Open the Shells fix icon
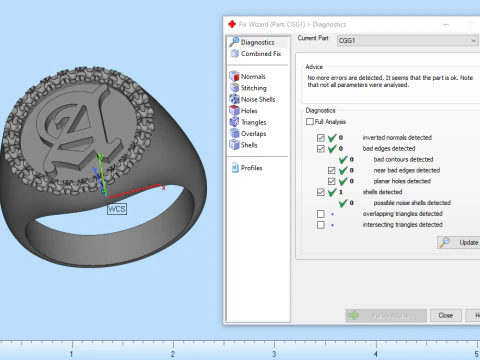Screen dimensions: 480x360 (234, 145)
